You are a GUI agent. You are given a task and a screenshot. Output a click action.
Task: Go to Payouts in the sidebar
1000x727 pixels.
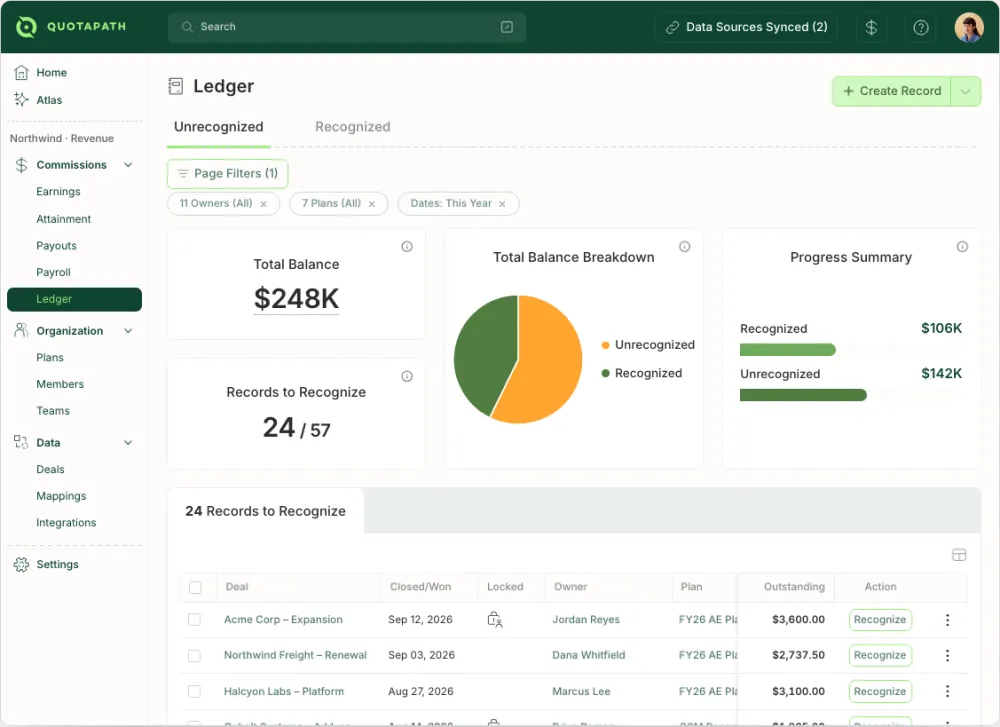point(56,246)
